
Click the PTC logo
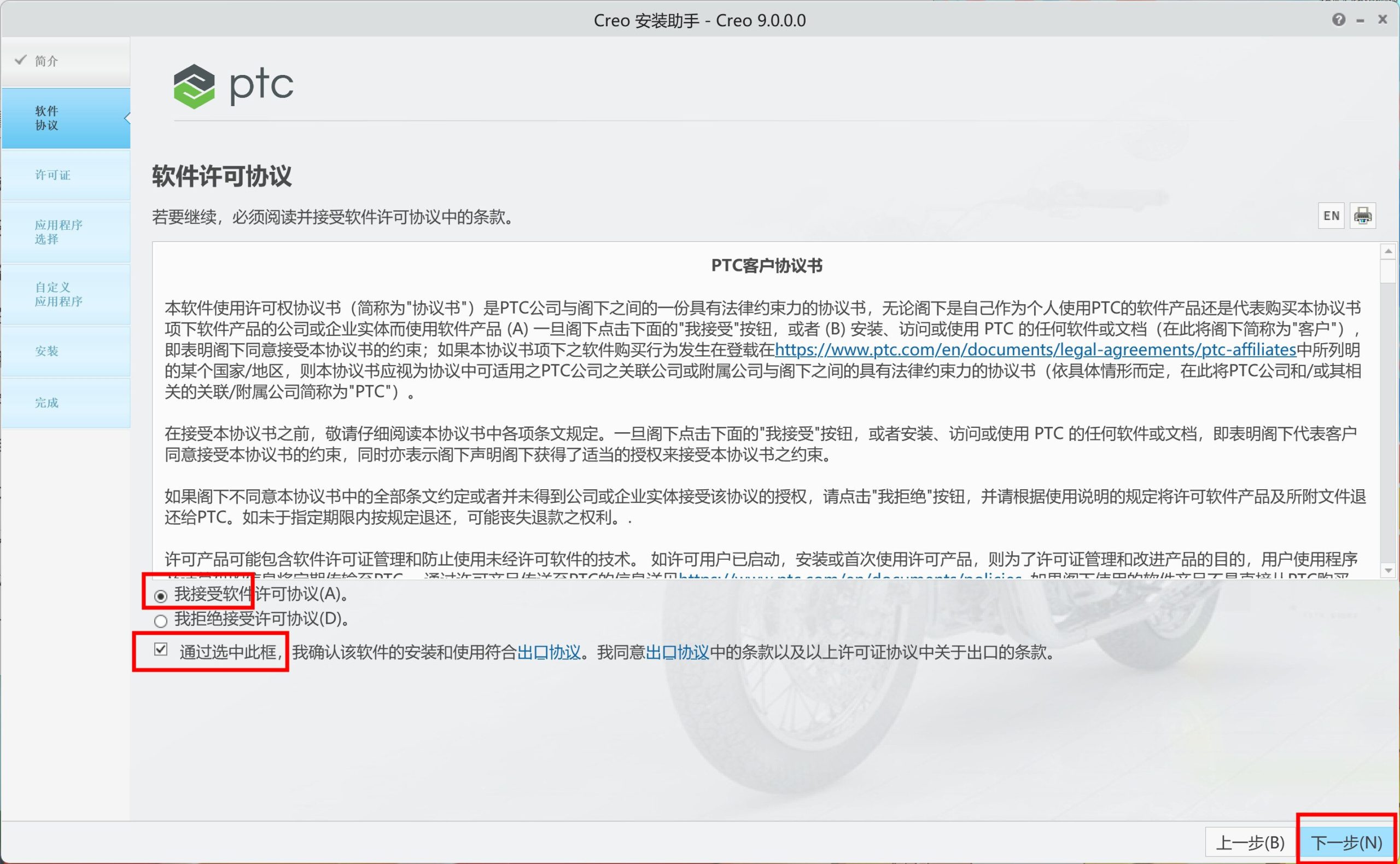pos(233,86)
